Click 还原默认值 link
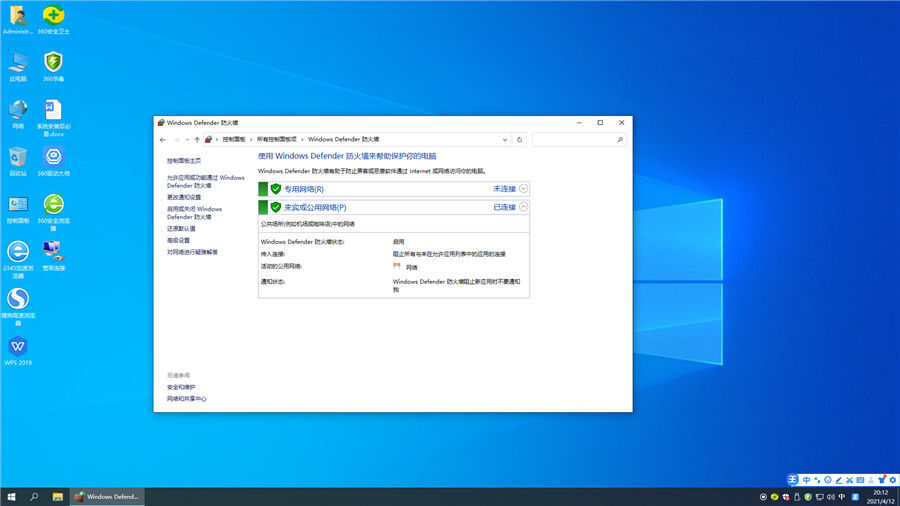Screen dimensions: 900x506 click(x=181, y=228)
